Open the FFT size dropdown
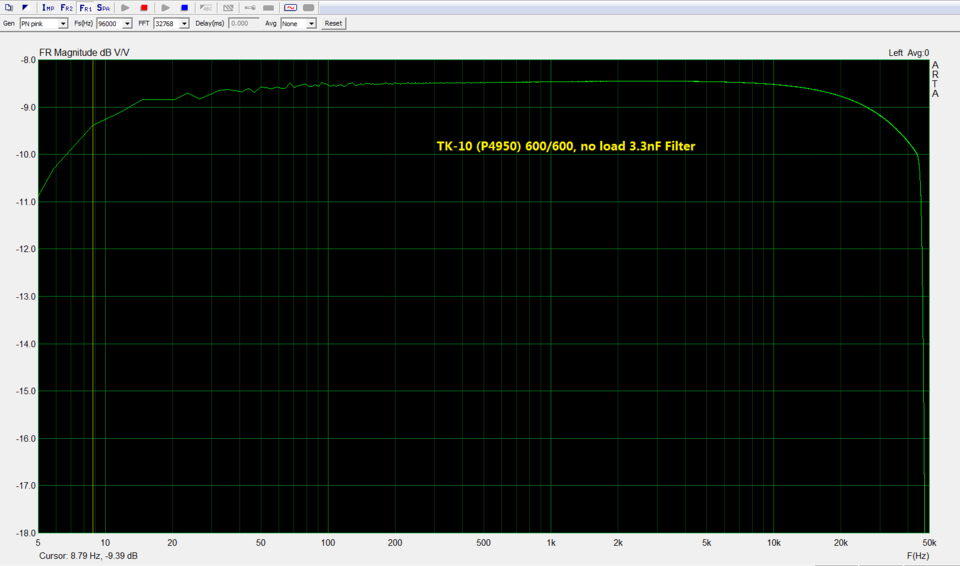The image size is (960, 566). (171, 23)
